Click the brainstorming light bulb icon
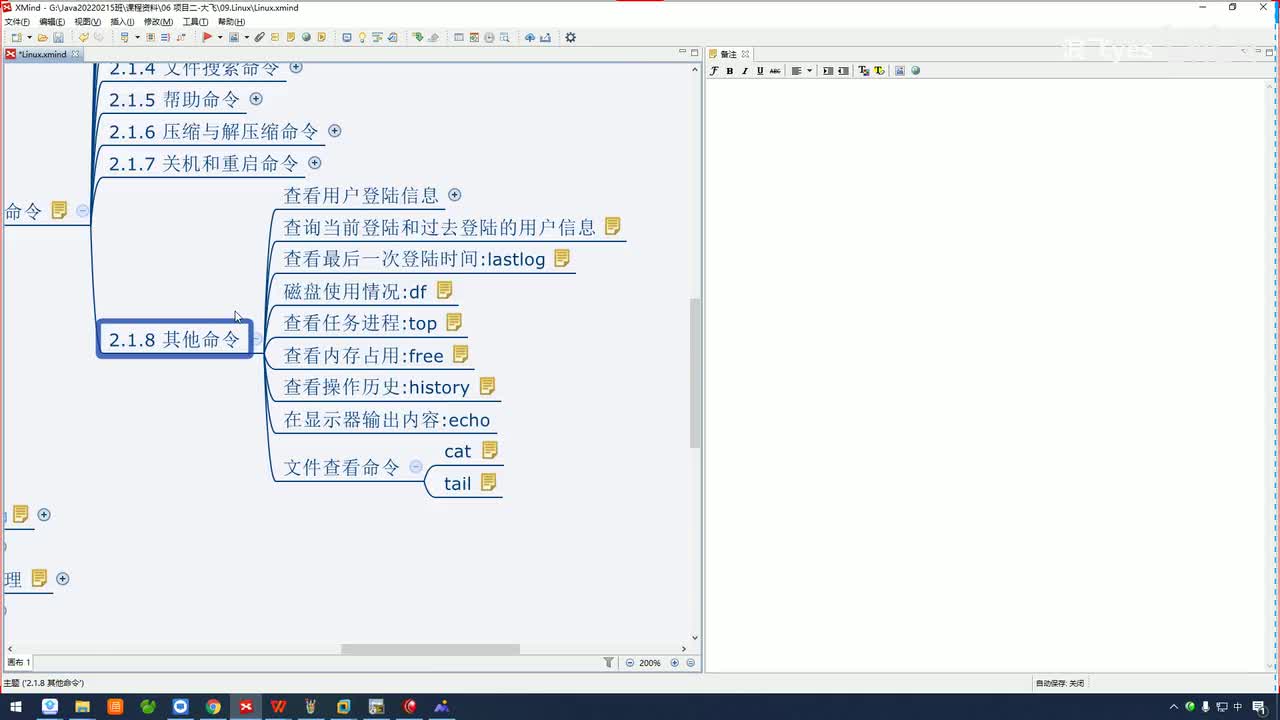The width and height of the screenshot is (1280, 720). [x=362, y=37]
